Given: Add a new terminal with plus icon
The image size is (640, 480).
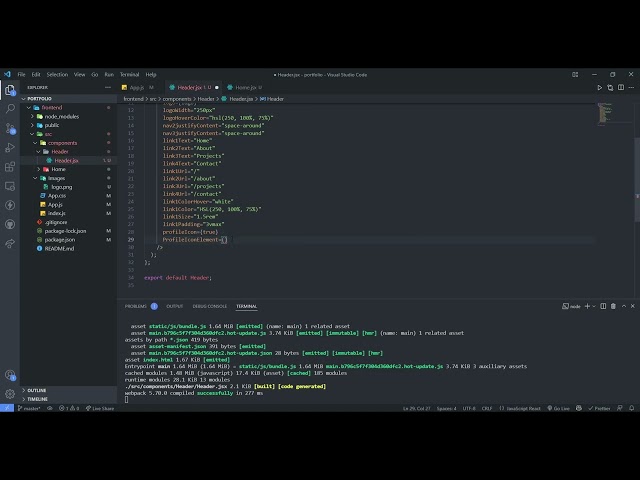Looking at the screenshot, I should click(x=587, y=306).
